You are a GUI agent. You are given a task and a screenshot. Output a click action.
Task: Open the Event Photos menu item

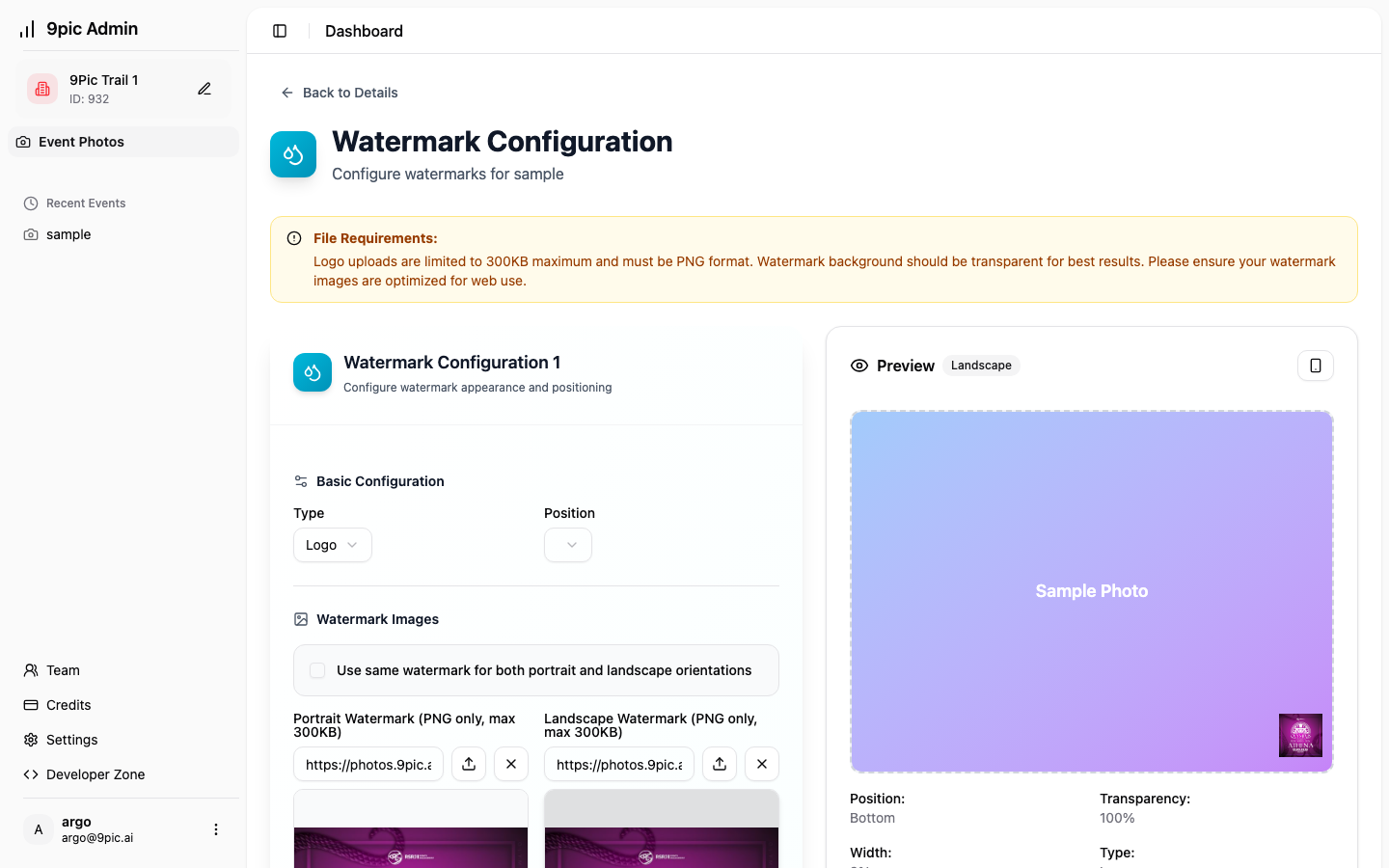(x=81, y=142)
